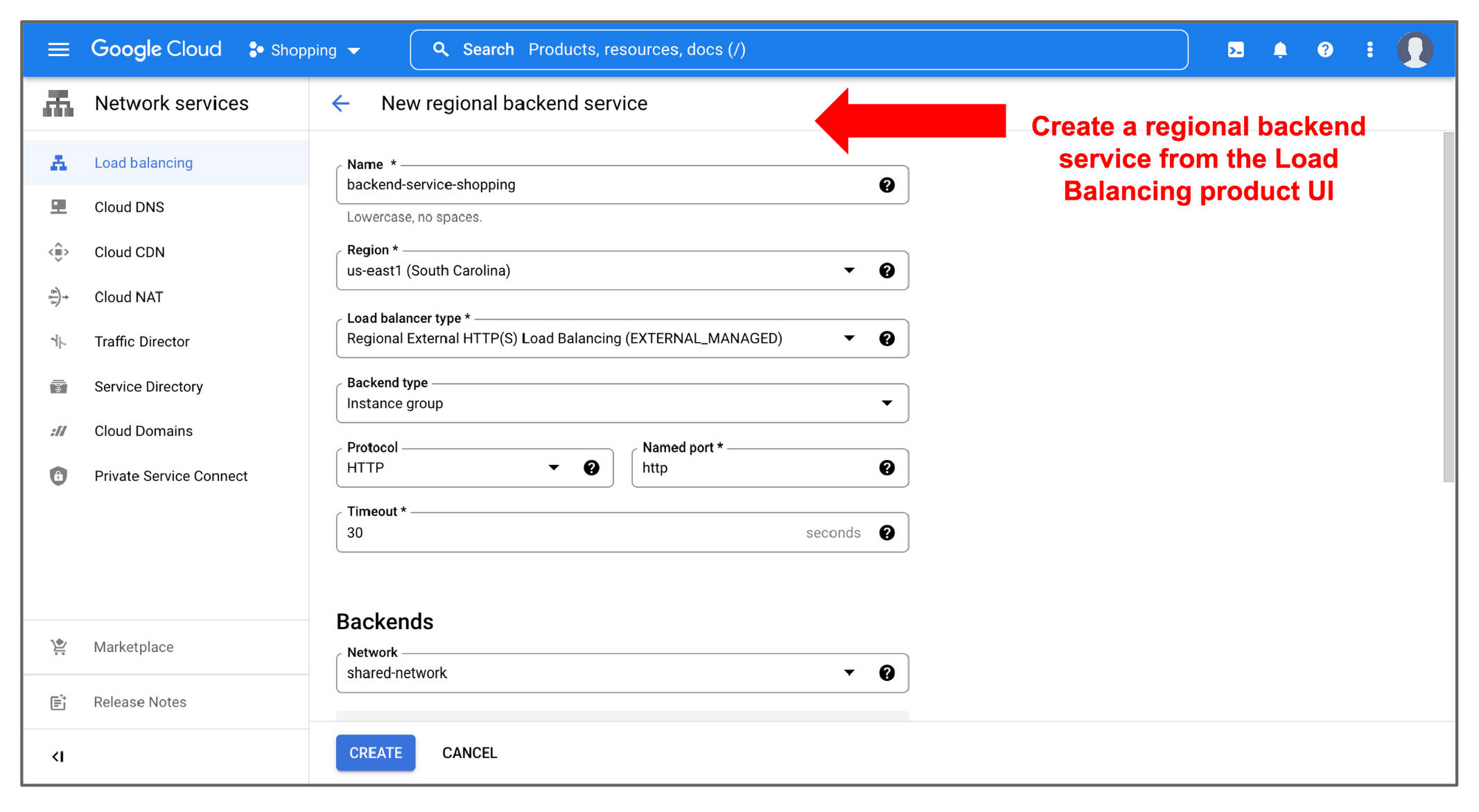Click the Cloud CDN sidebar icon
Viewport: 1479px width, 812px height.
point(58,252)
